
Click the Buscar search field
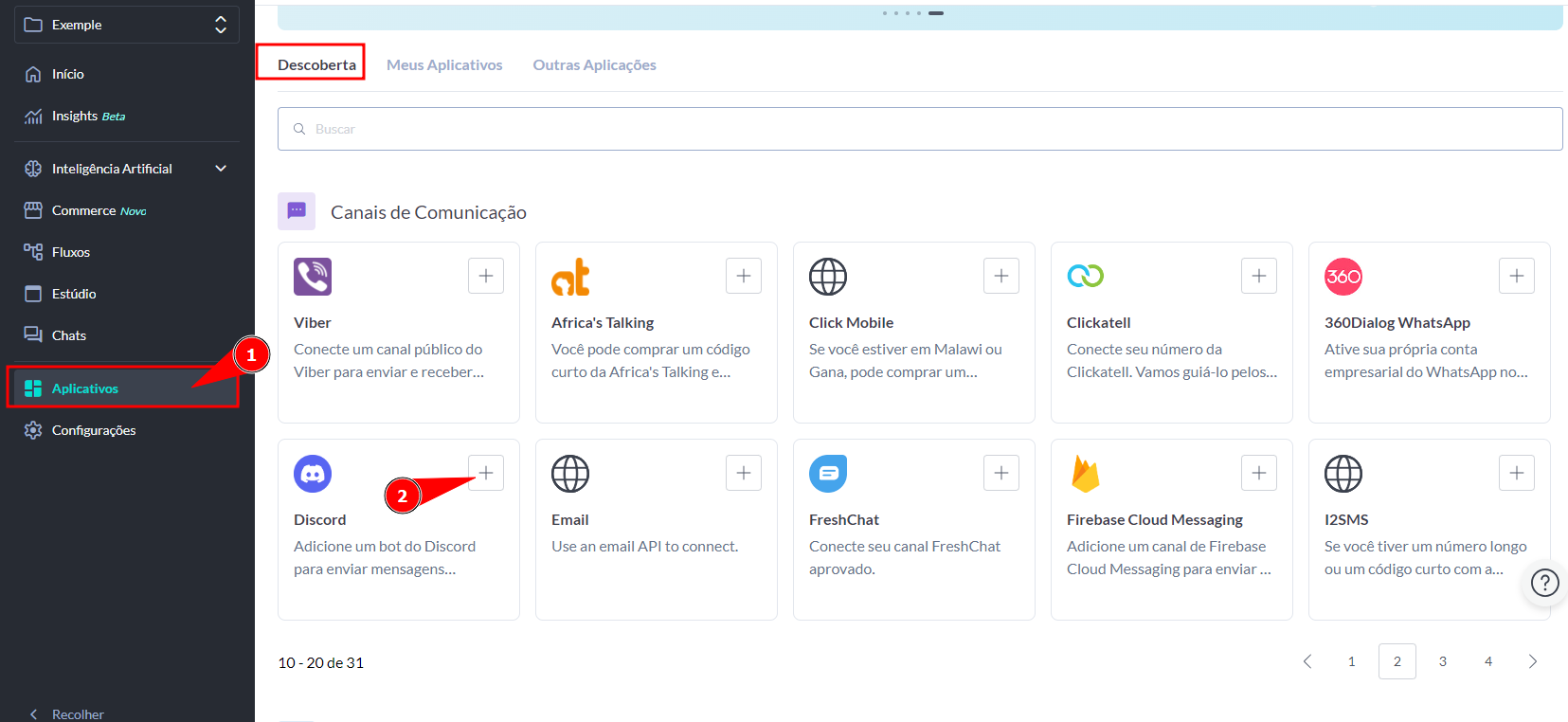(x=919, y=129)
